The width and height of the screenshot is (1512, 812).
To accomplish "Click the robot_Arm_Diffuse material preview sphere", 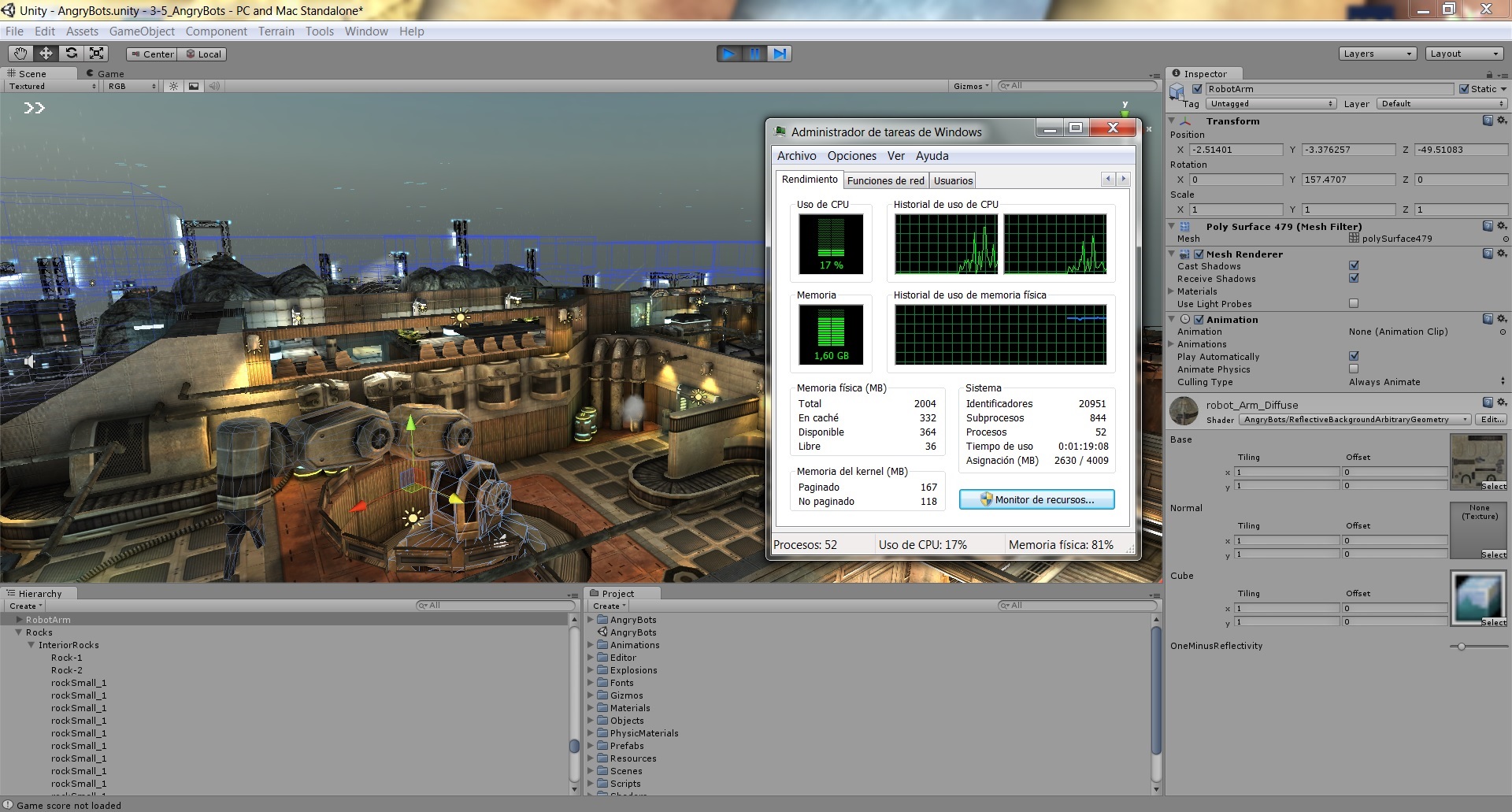I will (x=1184, y=411).
